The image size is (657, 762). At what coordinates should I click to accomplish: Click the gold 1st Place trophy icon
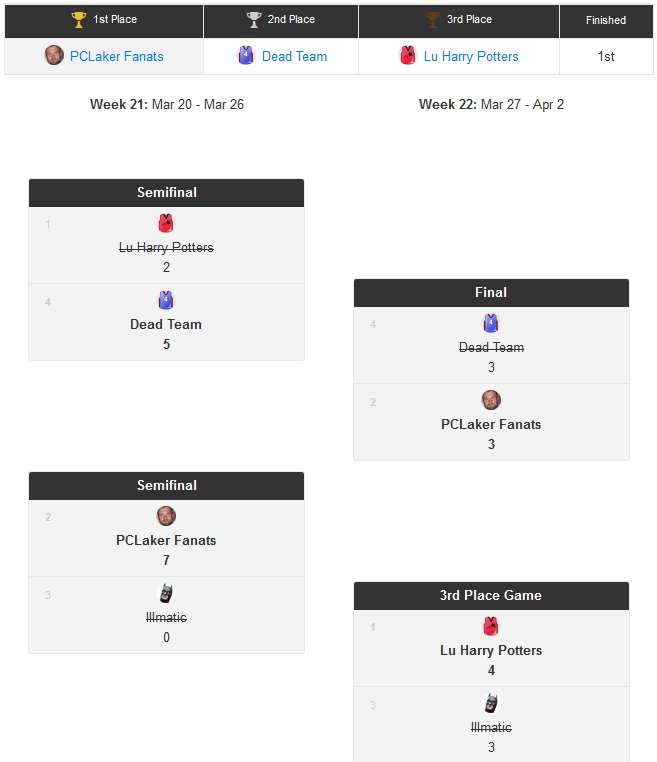79,20
